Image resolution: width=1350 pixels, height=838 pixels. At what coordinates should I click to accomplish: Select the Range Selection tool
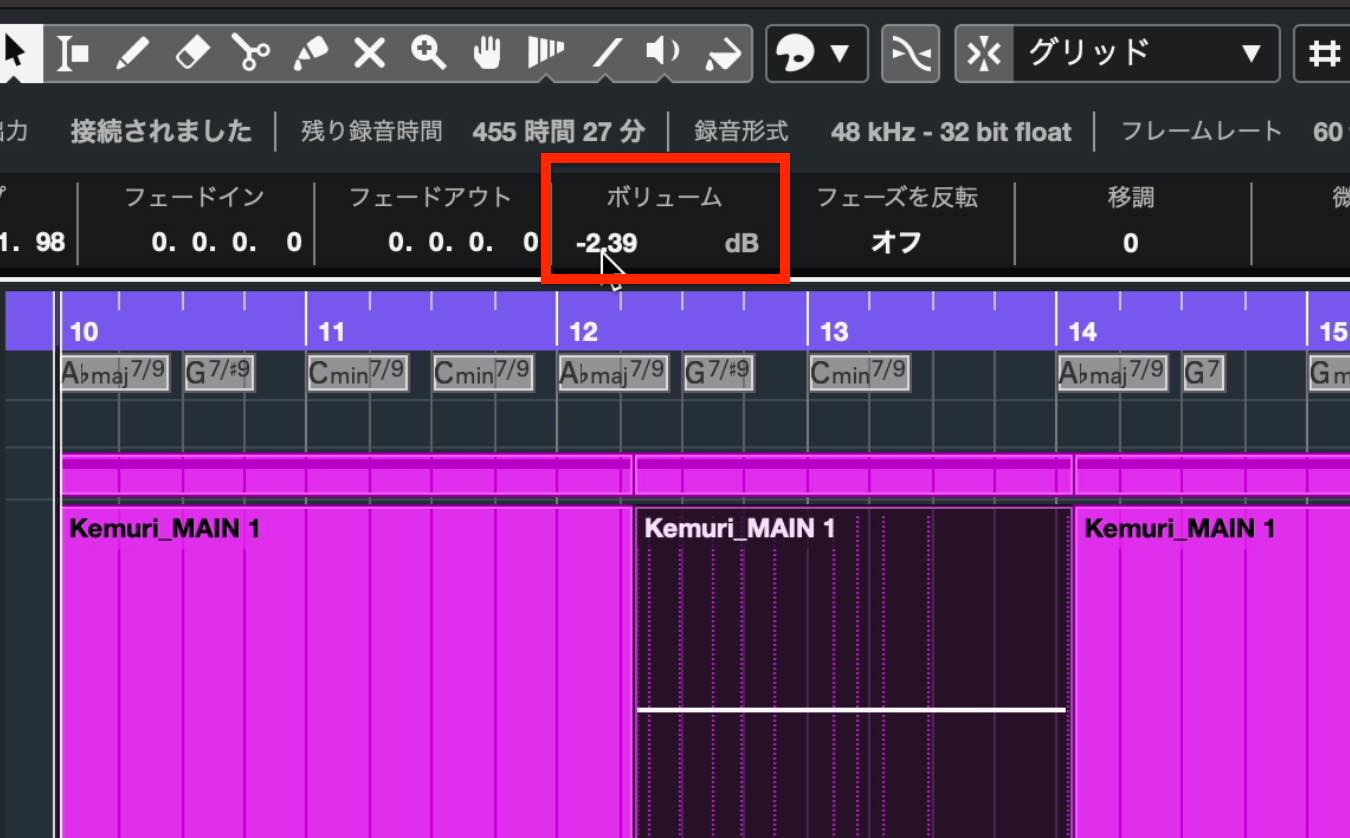tap(72, 53)
